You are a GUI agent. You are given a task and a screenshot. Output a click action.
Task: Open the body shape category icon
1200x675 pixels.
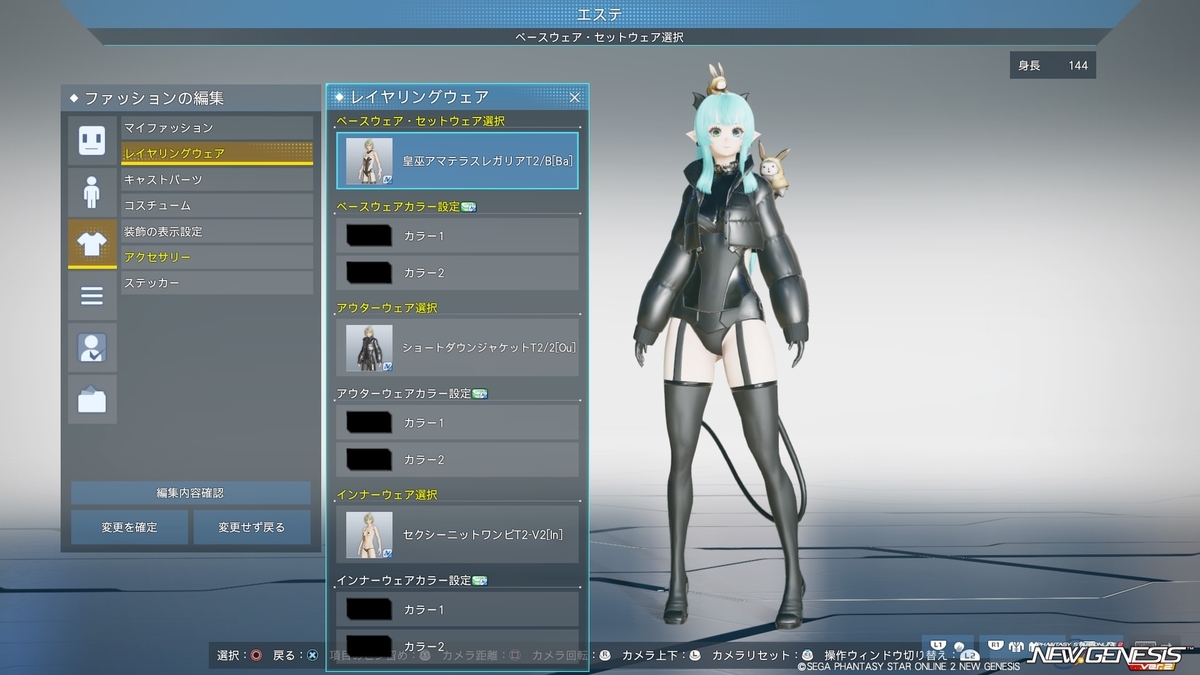(92, 192)
